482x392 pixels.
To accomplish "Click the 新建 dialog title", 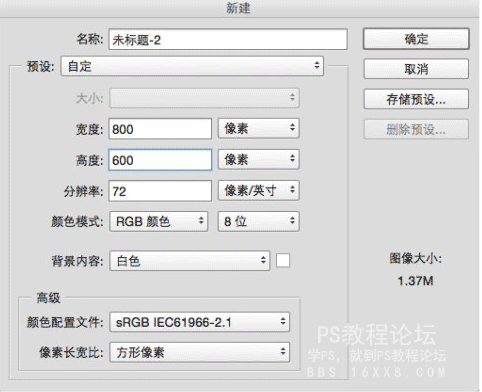I will pos(238,8).
